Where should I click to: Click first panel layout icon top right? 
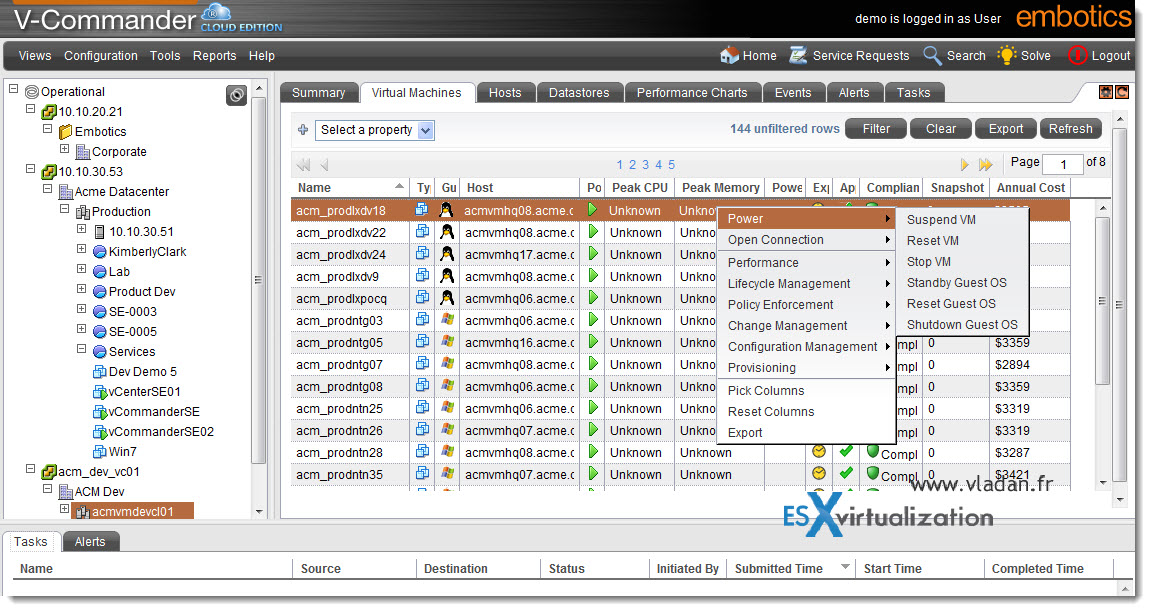click(x=1106, y=92)
